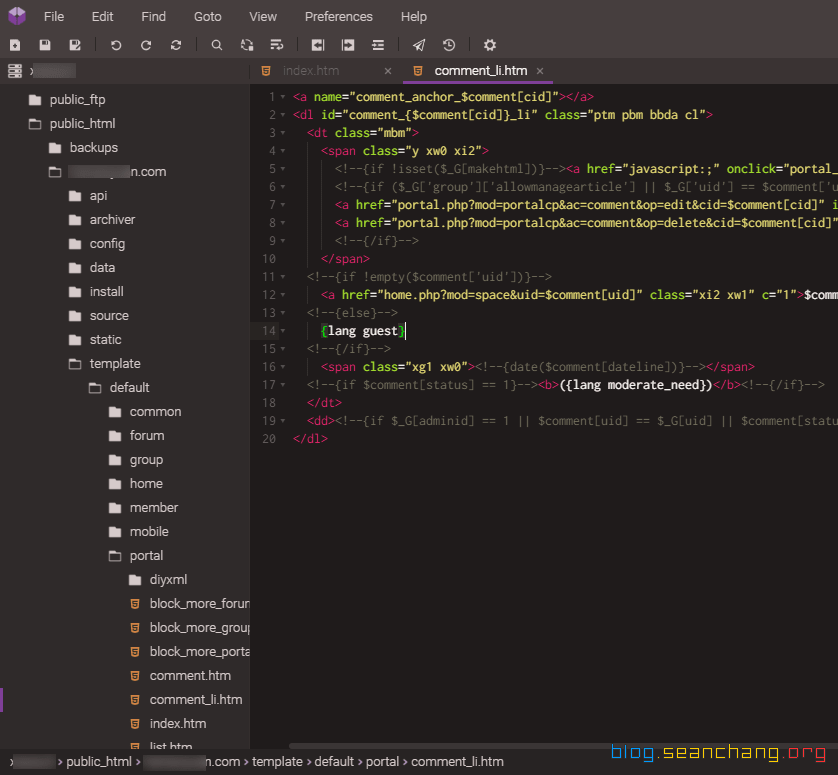Open the File menu

click(54, 17)
